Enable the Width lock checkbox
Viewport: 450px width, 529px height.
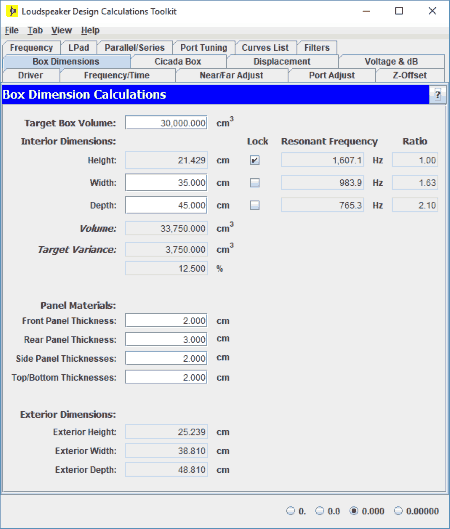point(255,183)
